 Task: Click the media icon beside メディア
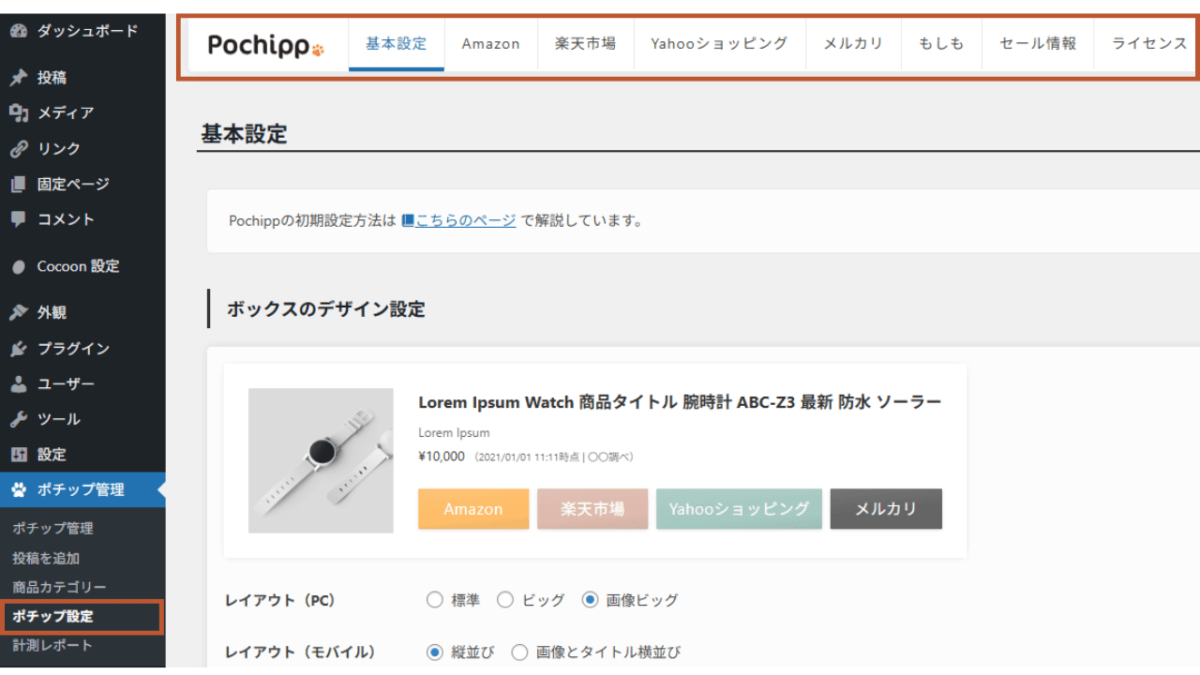click(x=18, y=113)
